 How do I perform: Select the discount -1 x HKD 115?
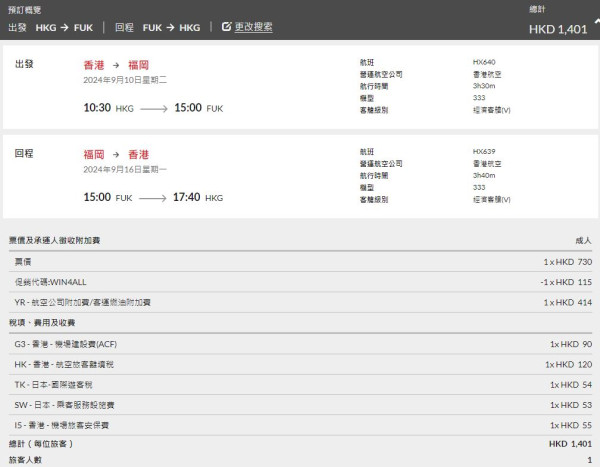tap(566, 282)
